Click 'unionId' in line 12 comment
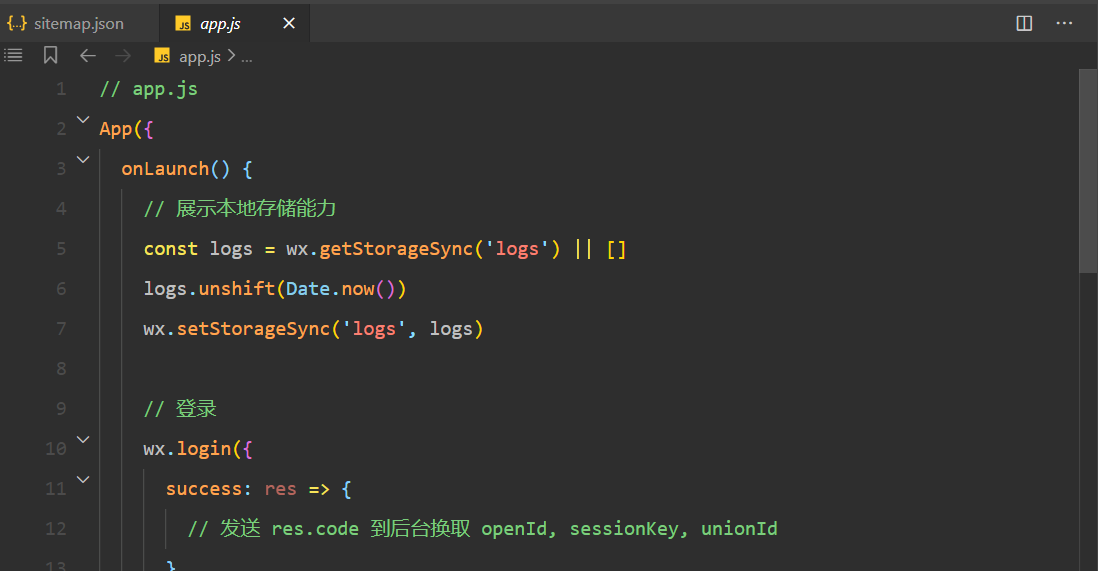Screen dimensions: 1098x571 click(739, 529)
